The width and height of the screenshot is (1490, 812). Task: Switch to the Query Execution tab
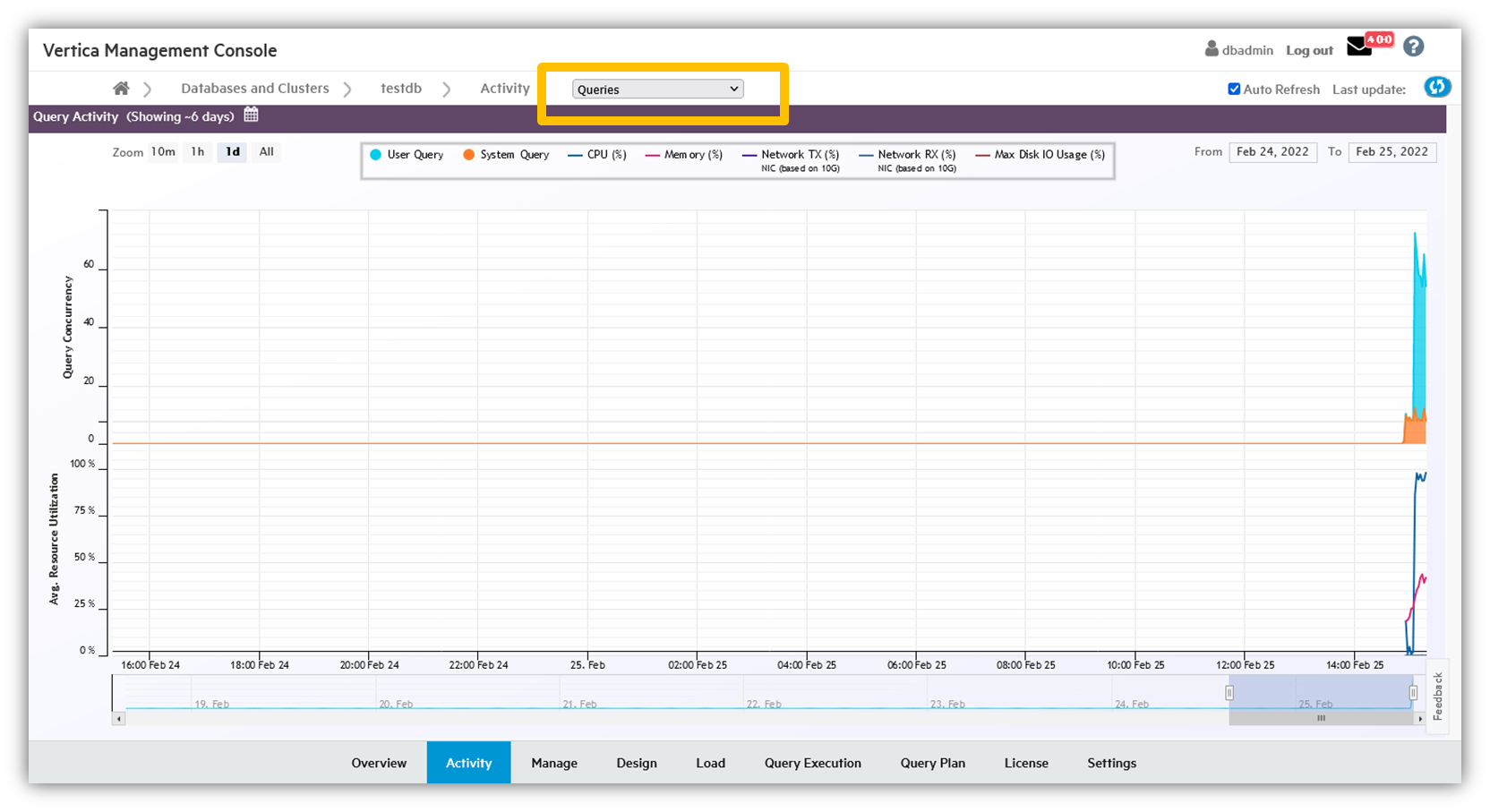[x=812, y=763]
